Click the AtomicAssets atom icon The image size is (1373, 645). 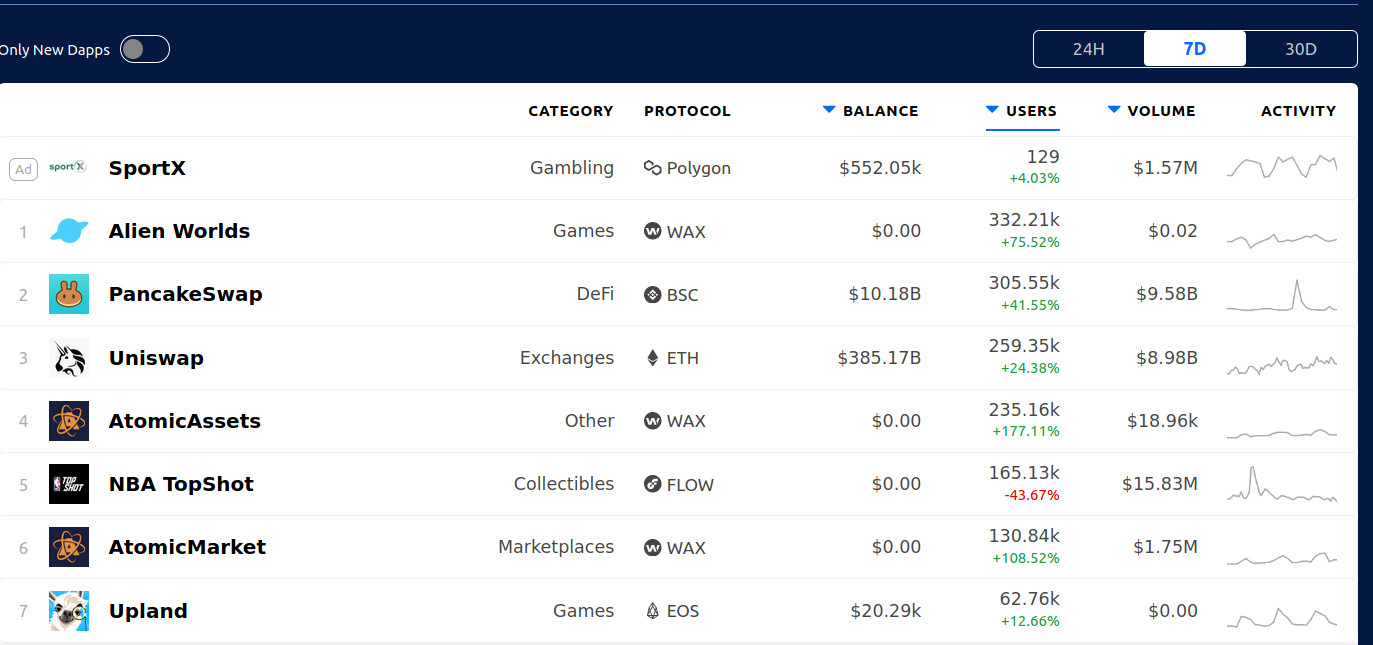coord(69,421)
